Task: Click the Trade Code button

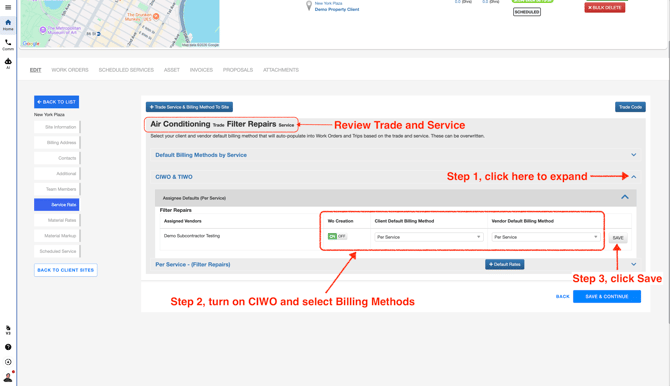Action: [x=630, y=107]
